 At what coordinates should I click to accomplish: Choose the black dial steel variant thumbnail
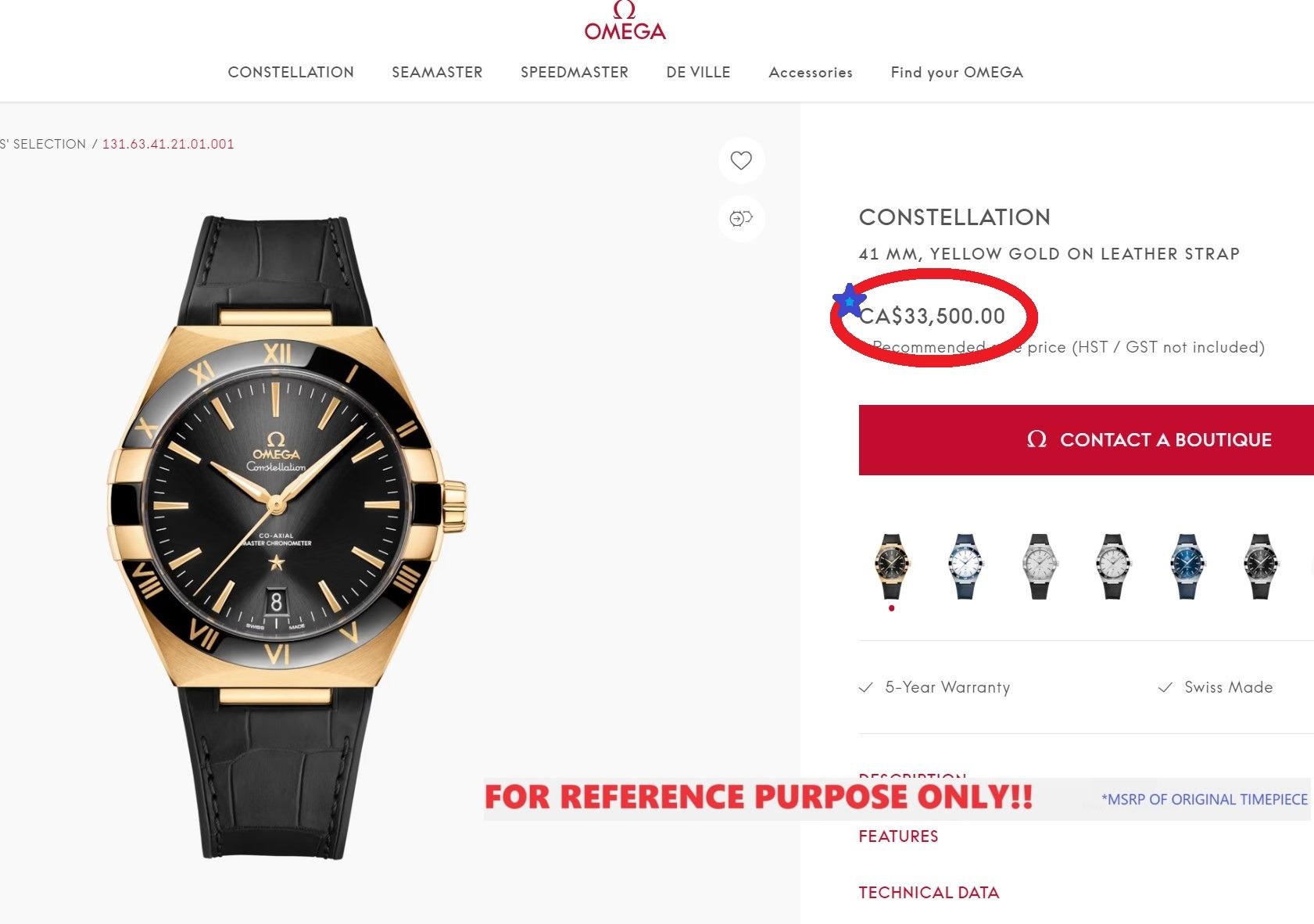(x=1260, y=566)
